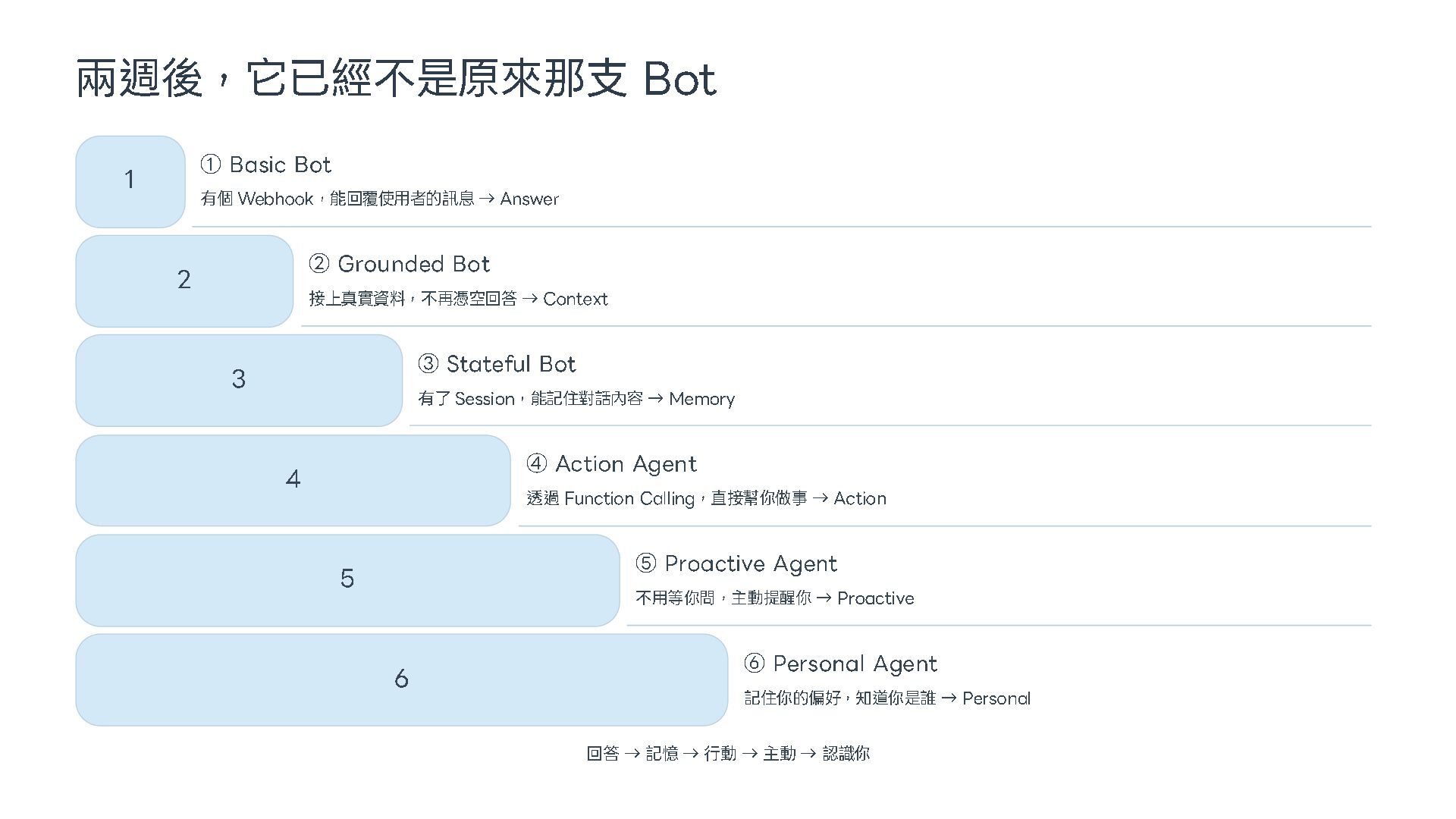Select the Function Calling description line
This screenshot has width=1456, height=819.
pos(706,498)
